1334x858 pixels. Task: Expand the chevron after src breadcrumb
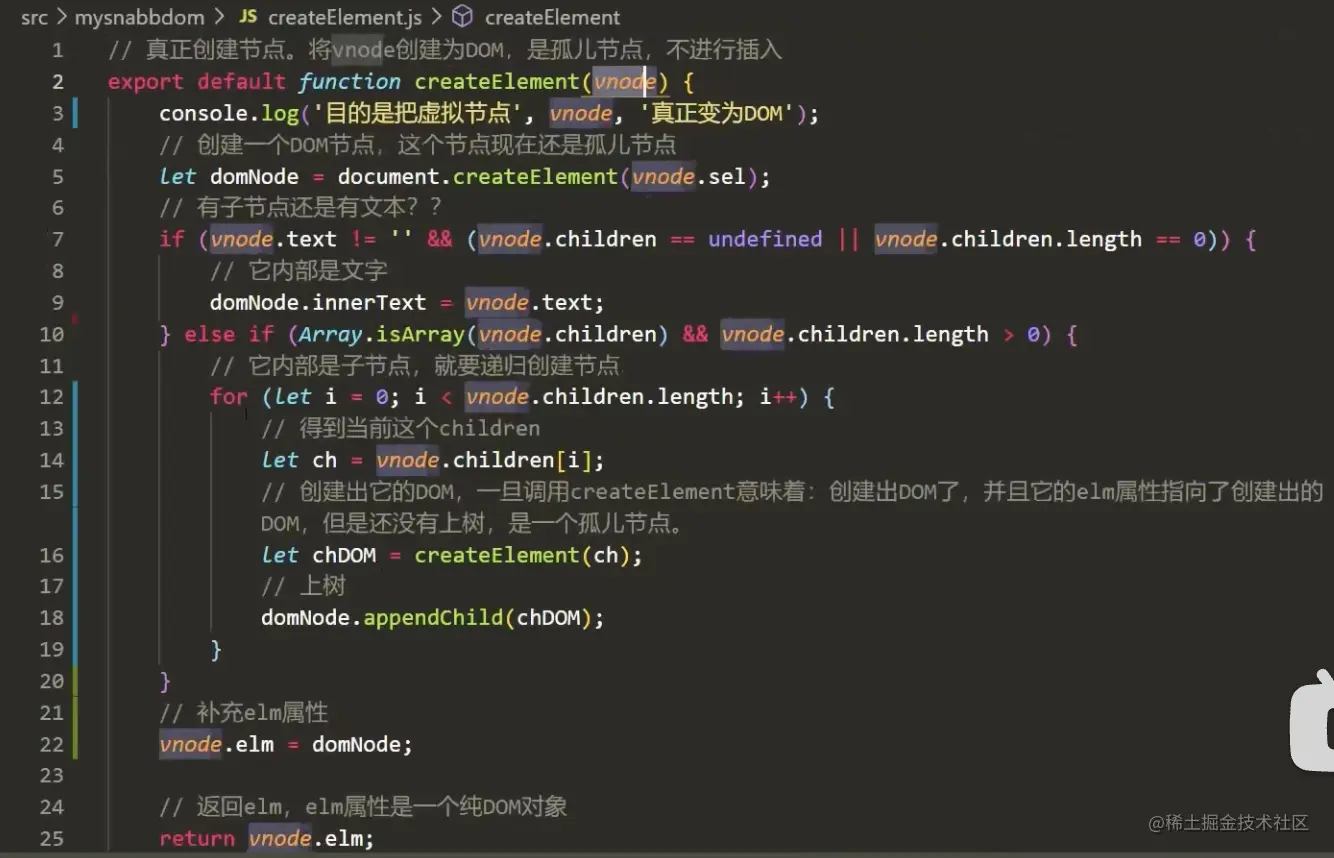(61, 17)
